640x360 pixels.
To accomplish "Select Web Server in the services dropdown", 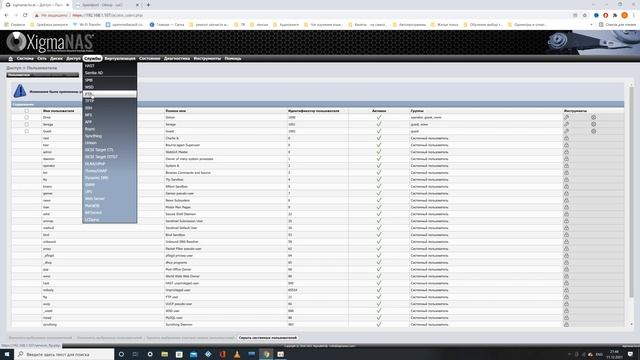I will click(x=109, y=198).
